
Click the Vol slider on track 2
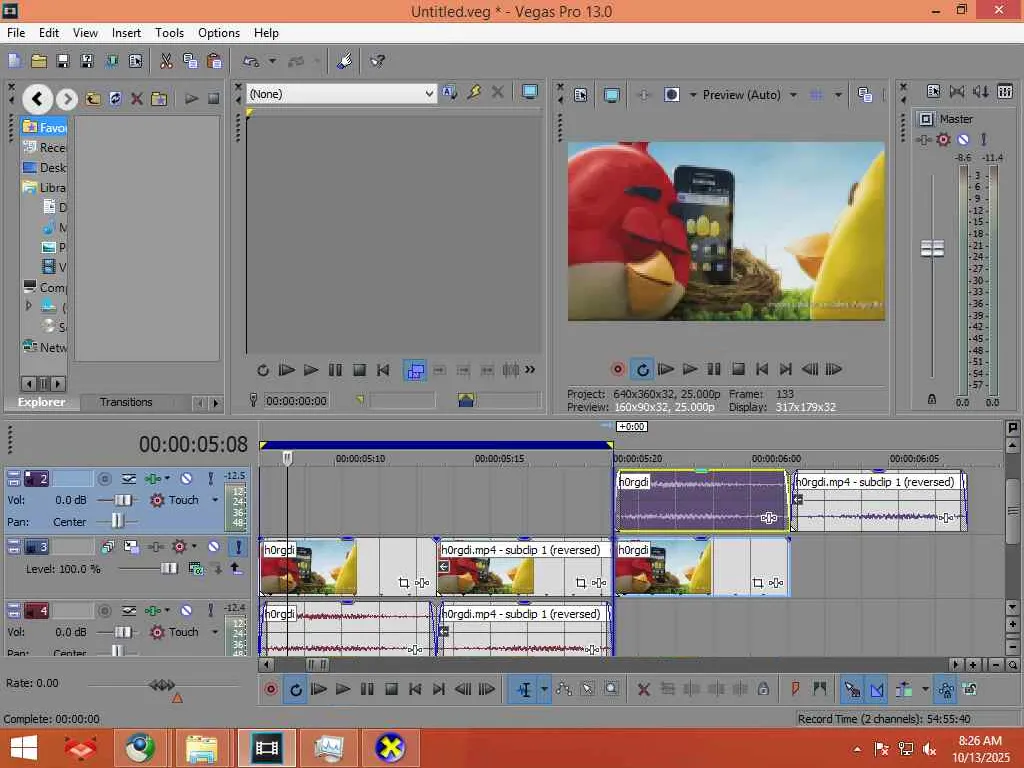pos(123,500)
